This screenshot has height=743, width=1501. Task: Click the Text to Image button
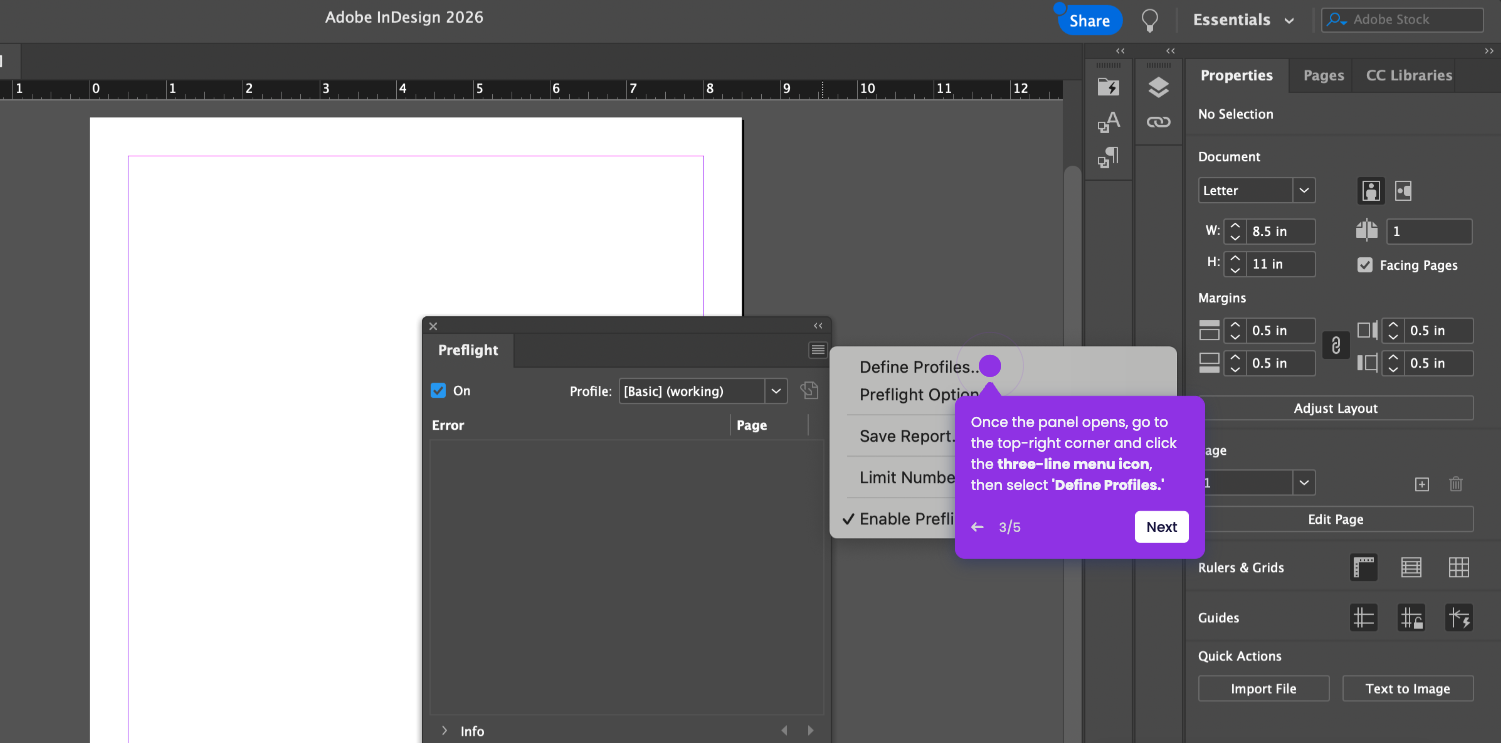point(1407,688)
